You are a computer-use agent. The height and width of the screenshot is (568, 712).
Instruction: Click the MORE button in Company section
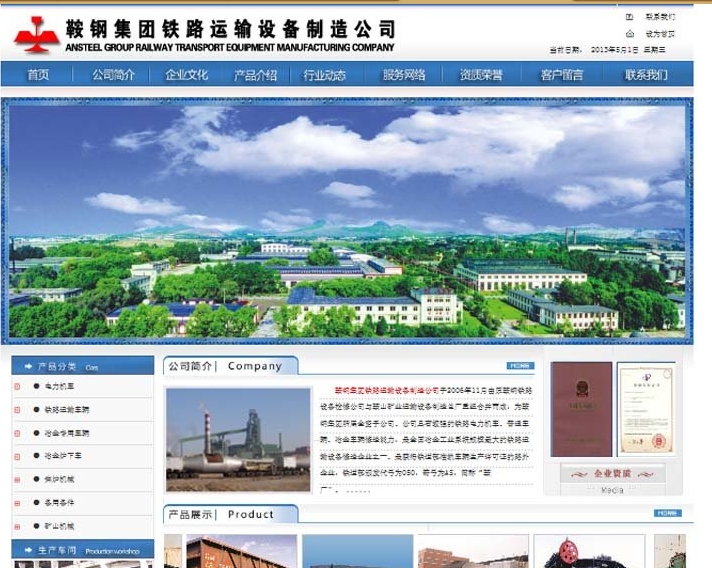[520, 365]
